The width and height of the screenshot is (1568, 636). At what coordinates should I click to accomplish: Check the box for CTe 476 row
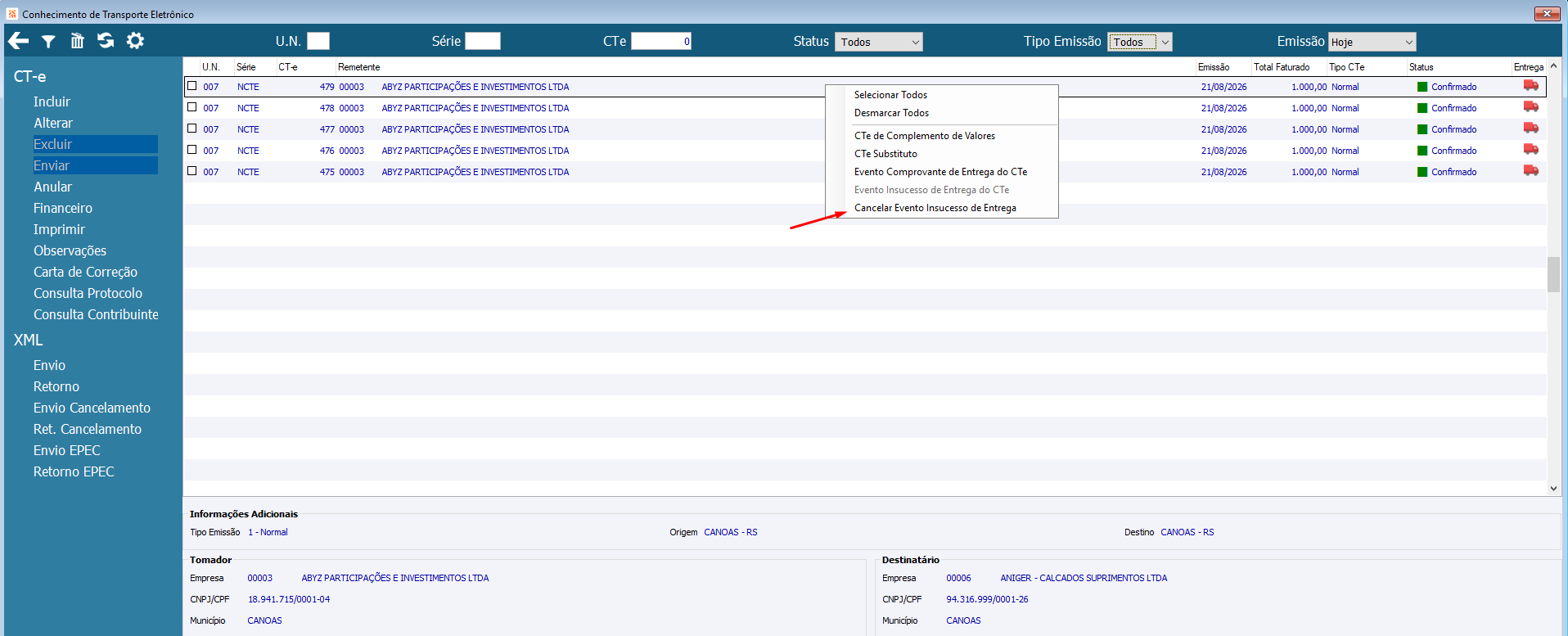click(x=192, y=150)
